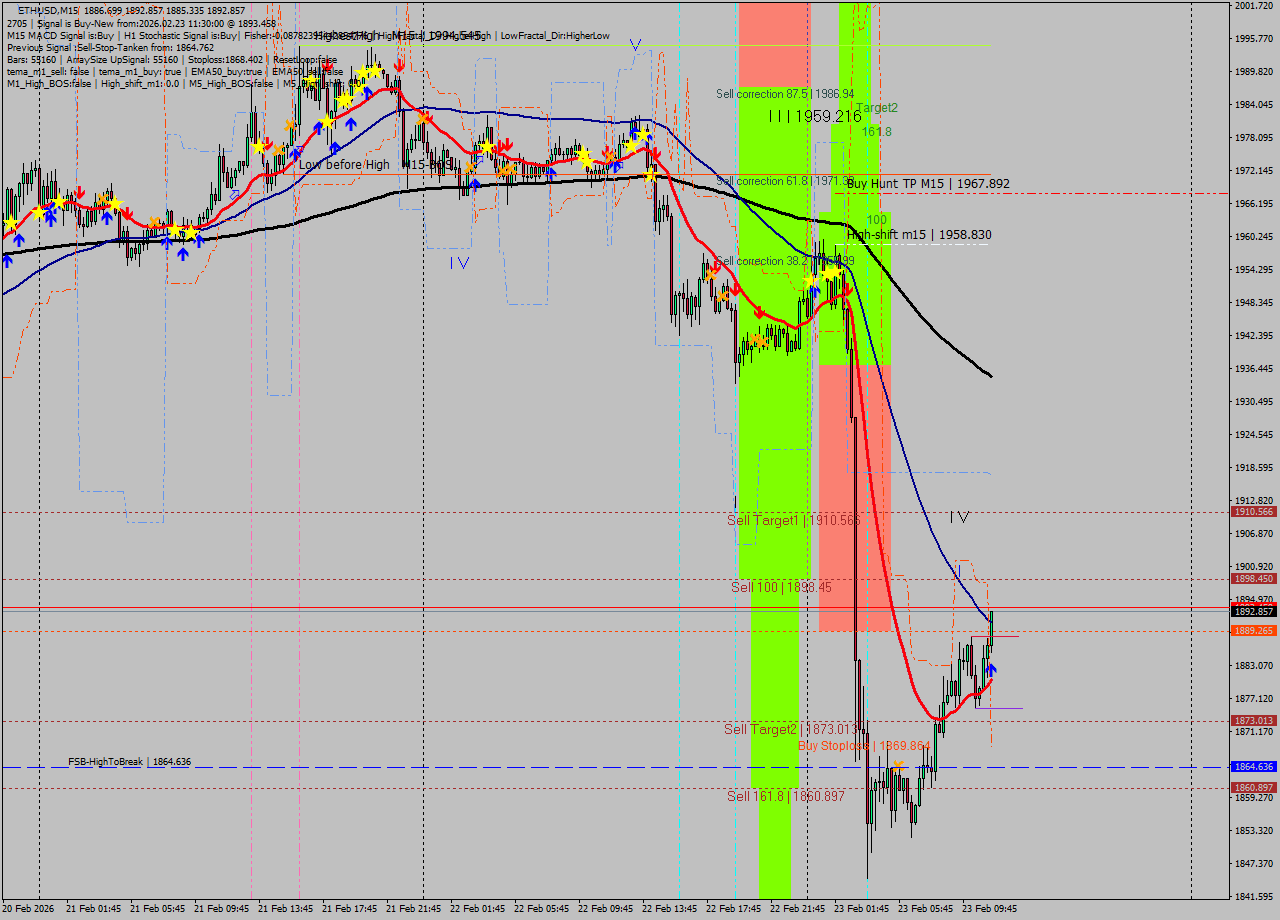Select the 'Buy Hunt TP M15 | 1967.892' label
This screenshot has height=920, width=1280.
click(926, 184)
